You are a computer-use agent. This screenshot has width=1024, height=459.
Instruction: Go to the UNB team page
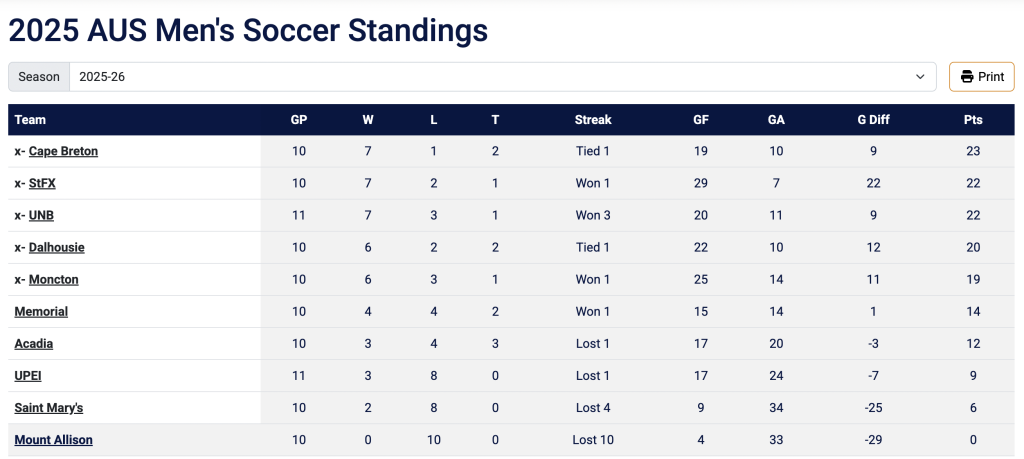tap(41, 215)
